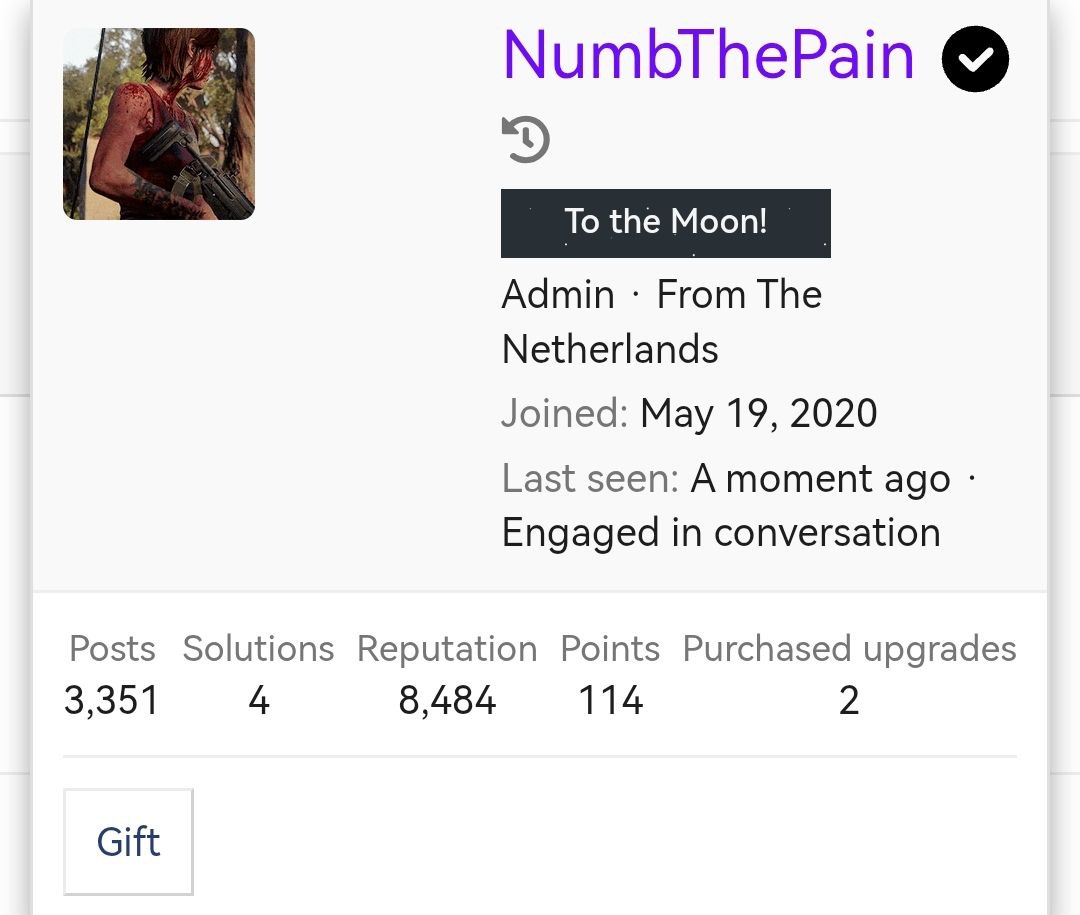Viewport: 1080px width, 915px height.
Task: Open the NumbThePain avatar image
Action: pyautogui.click(x=159, y=124)
